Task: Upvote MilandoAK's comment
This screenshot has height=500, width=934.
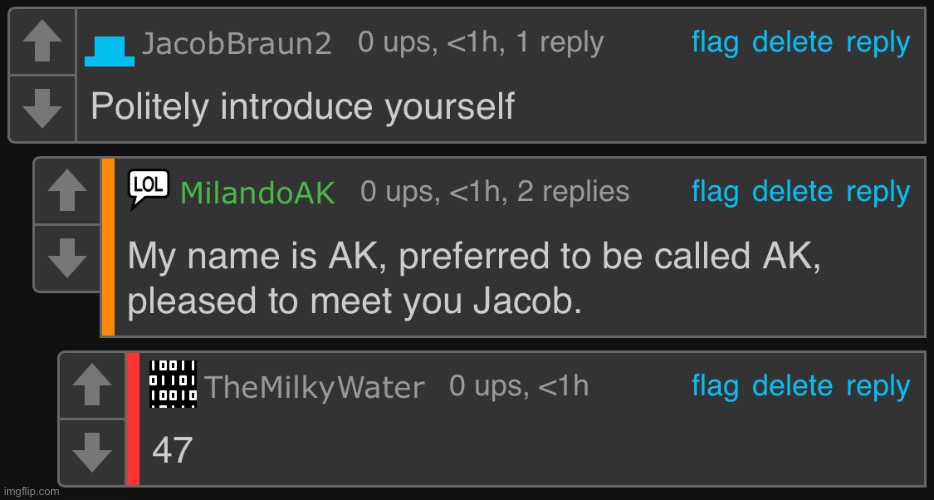Action: tap(67, 191)
